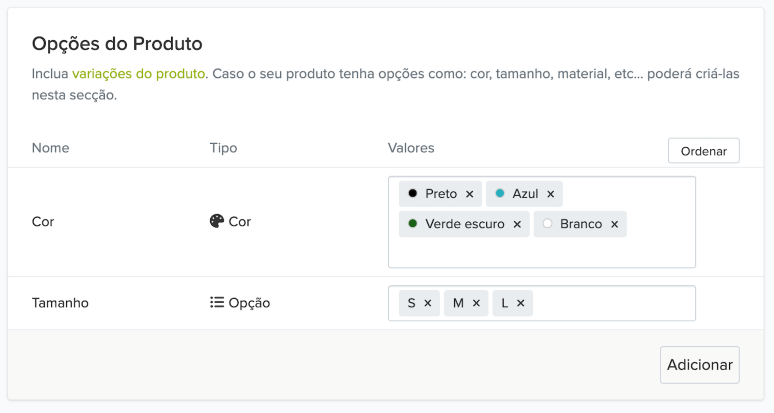Viewport: 774px width, 413px height.
Task: Remove the Branco color tag
Action: (x=614, y=224)
